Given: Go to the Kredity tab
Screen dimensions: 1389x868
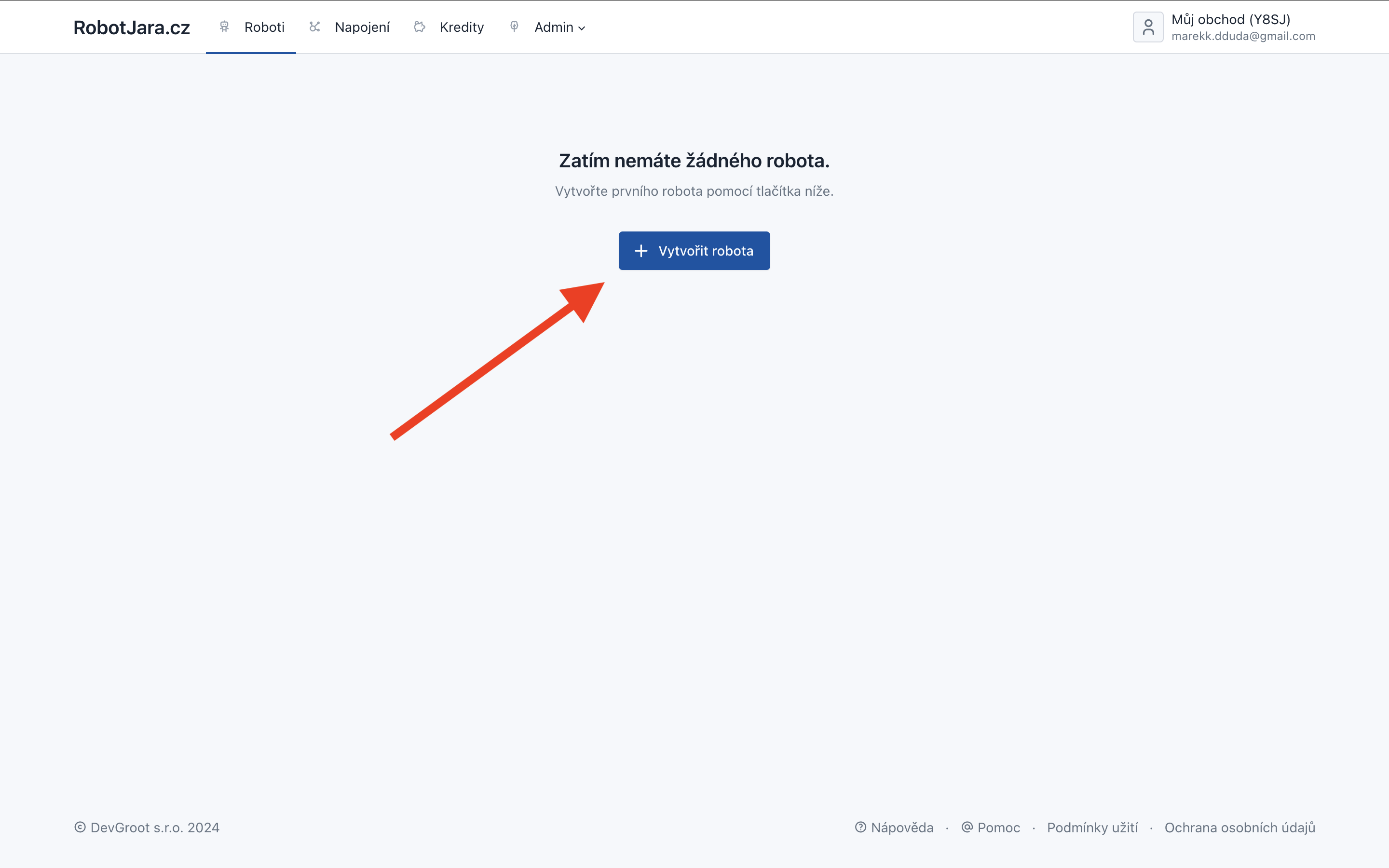Looking at the screenshot, I should pos(449,27).
